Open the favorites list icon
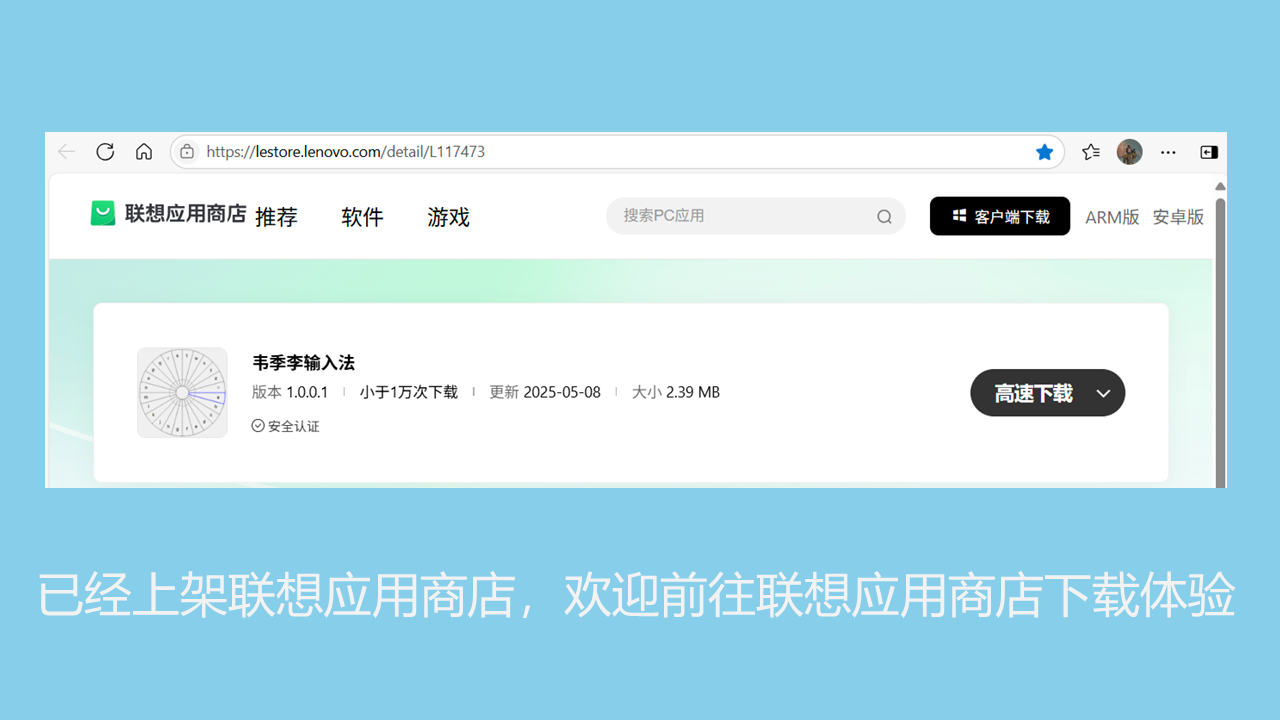The height and width of the screenshot is (720, 1280). coord(1091,152)
